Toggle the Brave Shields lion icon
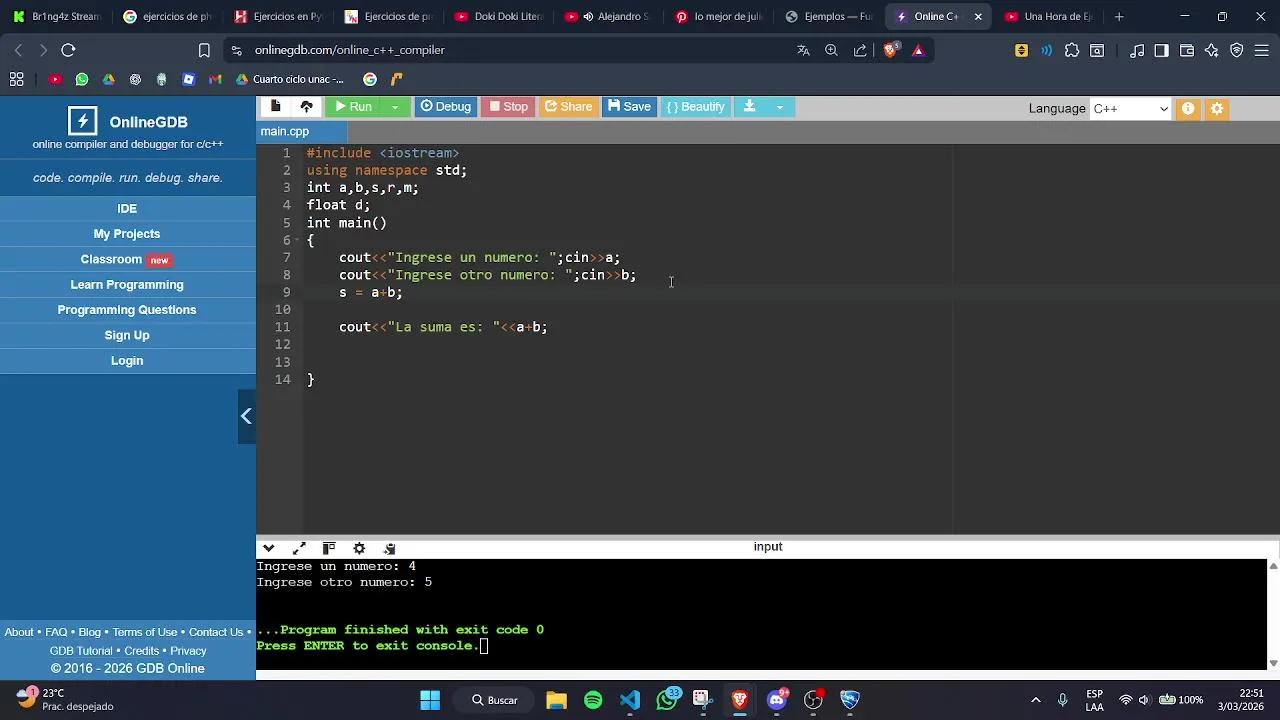 pos(890,50)
